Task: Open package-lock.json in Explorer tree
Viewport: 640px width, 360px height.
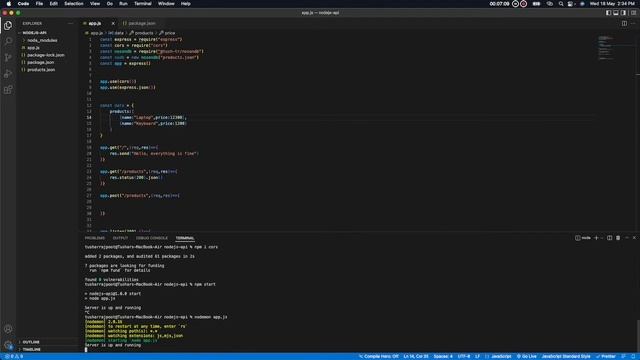Action: click(45, 55)
